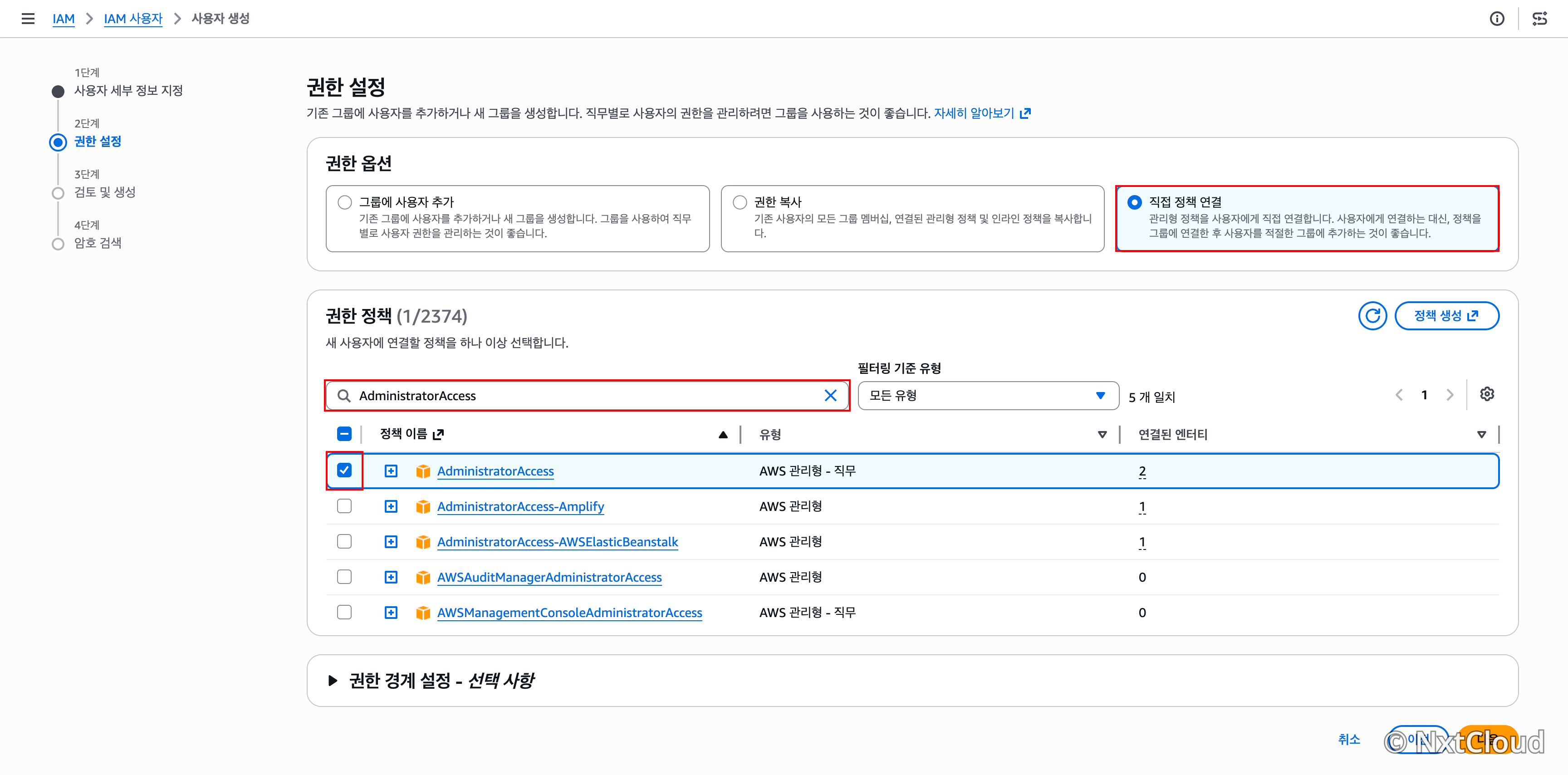Click the external link icon after 자세히 알아보기
The image size is (1568, 775).
click(1026, 113)
